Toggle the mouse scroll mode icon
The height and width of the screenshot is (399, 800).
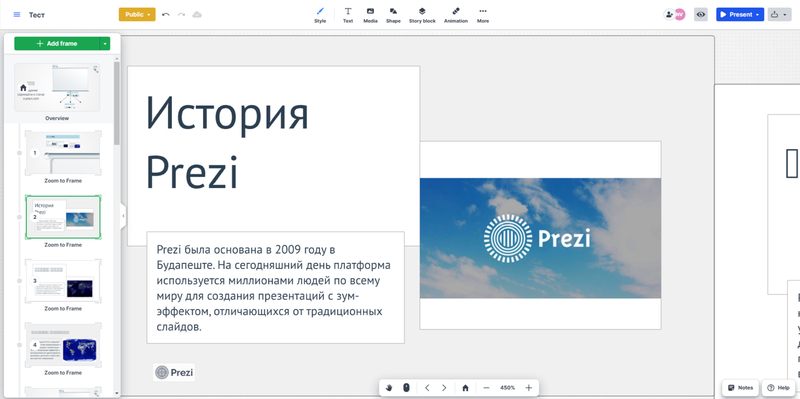coord(406,388)
